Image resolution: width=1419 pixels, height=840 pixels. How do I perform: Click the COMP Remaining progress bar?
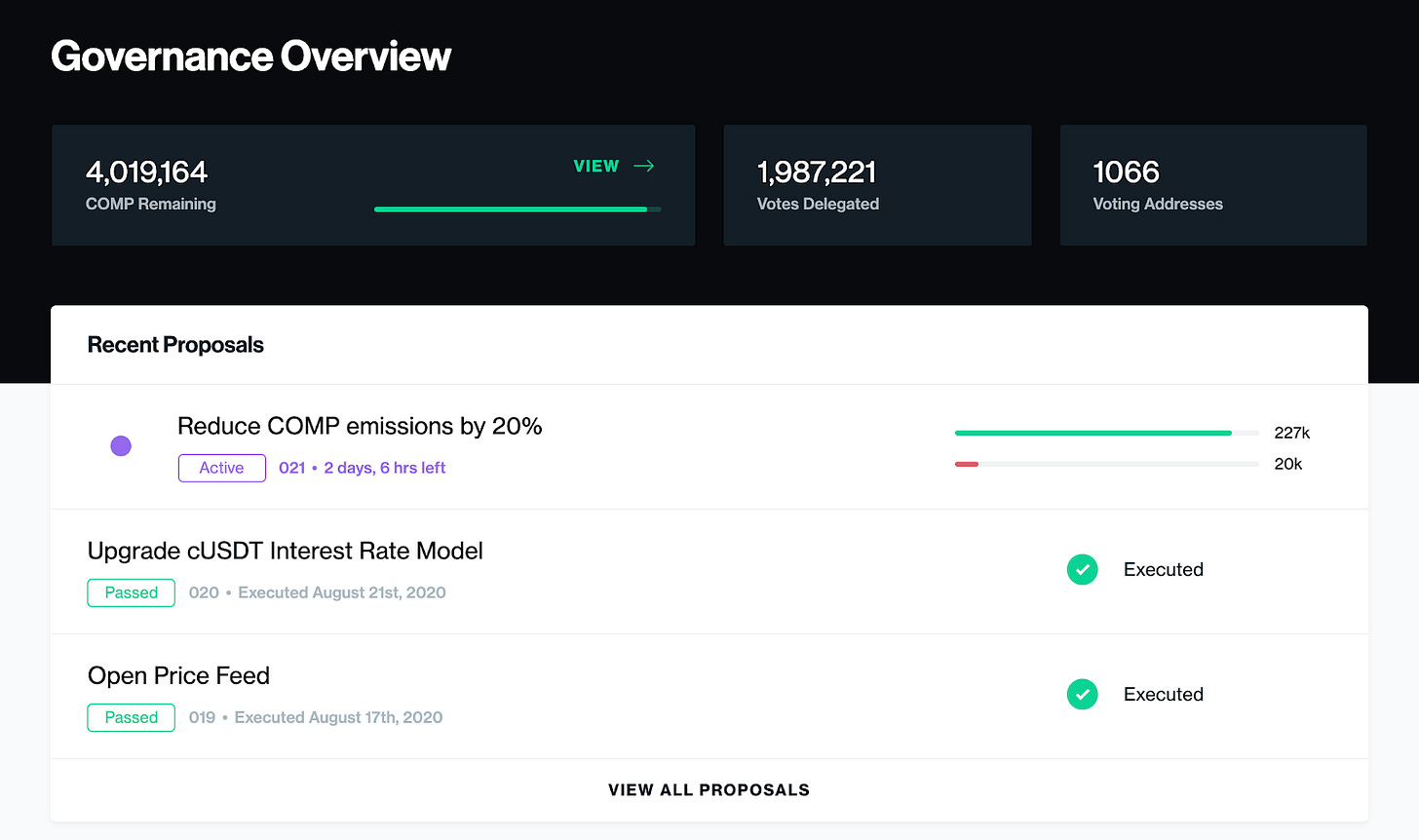coord(517,209)
